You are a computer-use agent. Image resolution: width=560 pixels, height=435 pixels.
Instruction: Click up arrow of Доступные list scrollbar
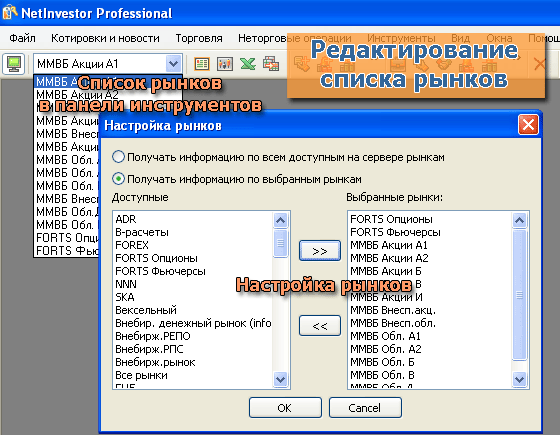tap(280, 220)
